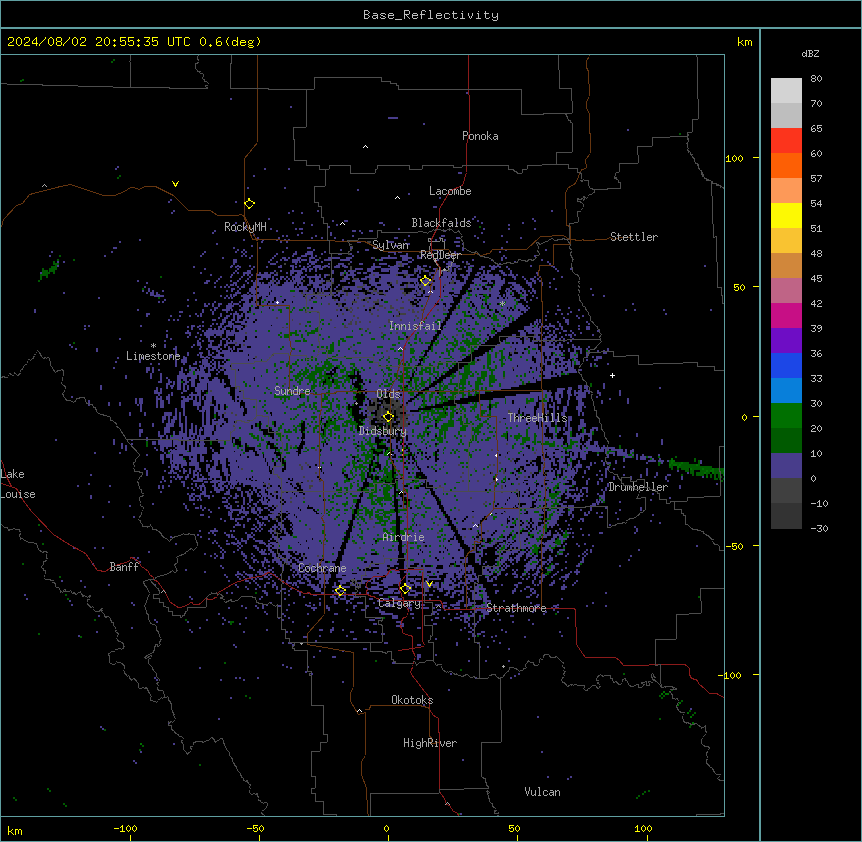Click the 80 value on dBZ scale
This screenshot has height=842, width=862.
click(x=816, y=79)
